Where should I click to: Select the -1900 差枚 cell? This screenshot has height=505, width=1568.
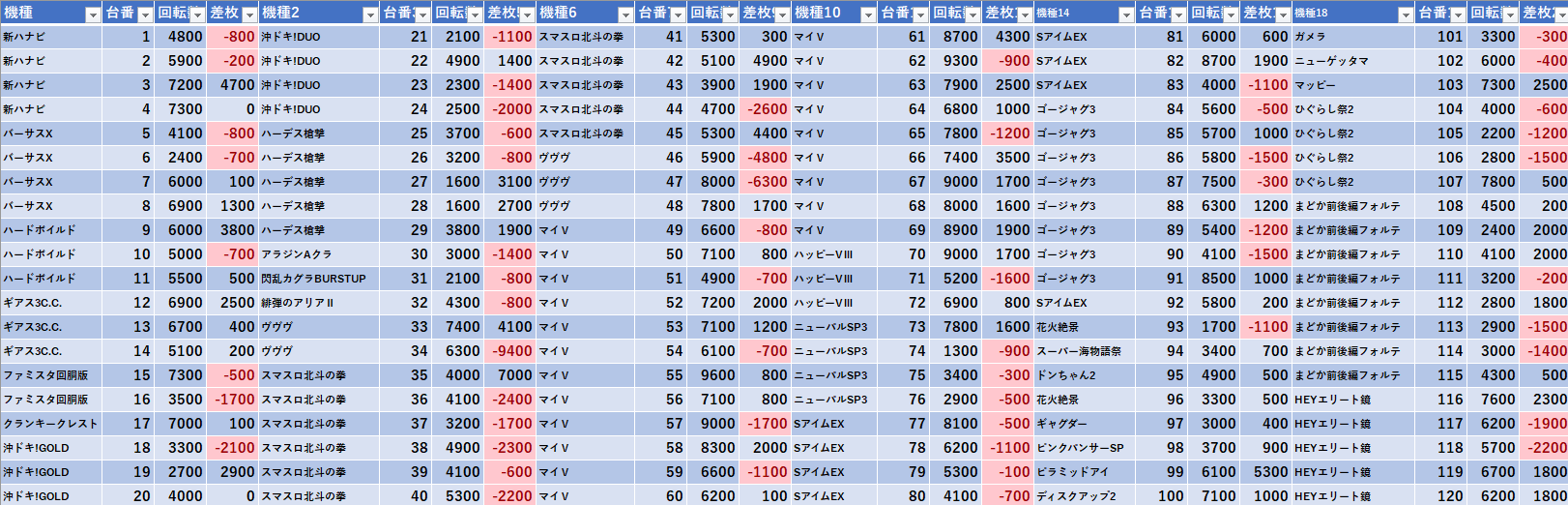click(1544, 424)
